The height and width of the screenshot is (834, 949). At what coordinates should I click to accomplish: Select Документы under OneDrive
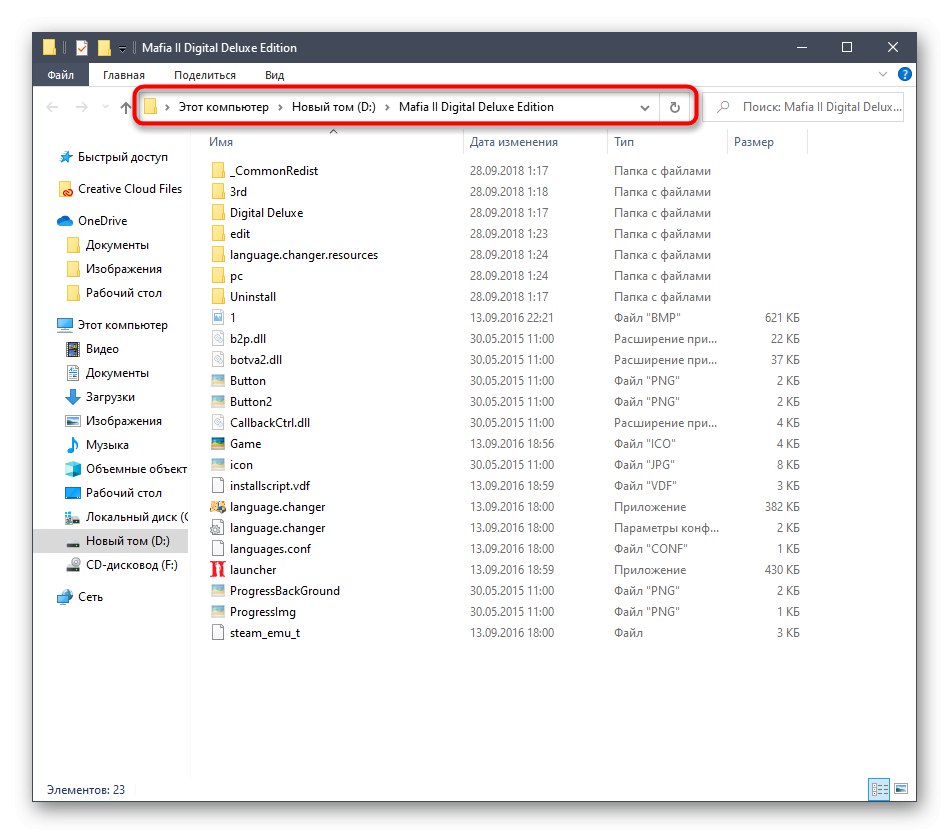117,245
